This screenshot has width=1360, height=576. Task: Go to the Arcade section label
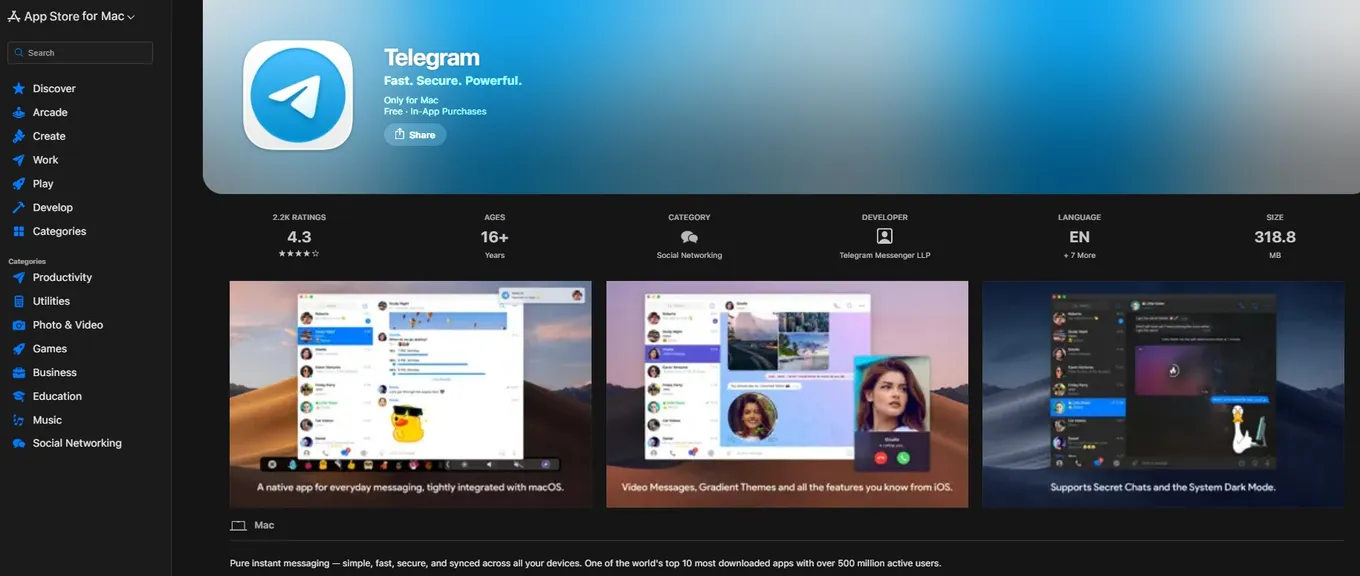point(50,113)
